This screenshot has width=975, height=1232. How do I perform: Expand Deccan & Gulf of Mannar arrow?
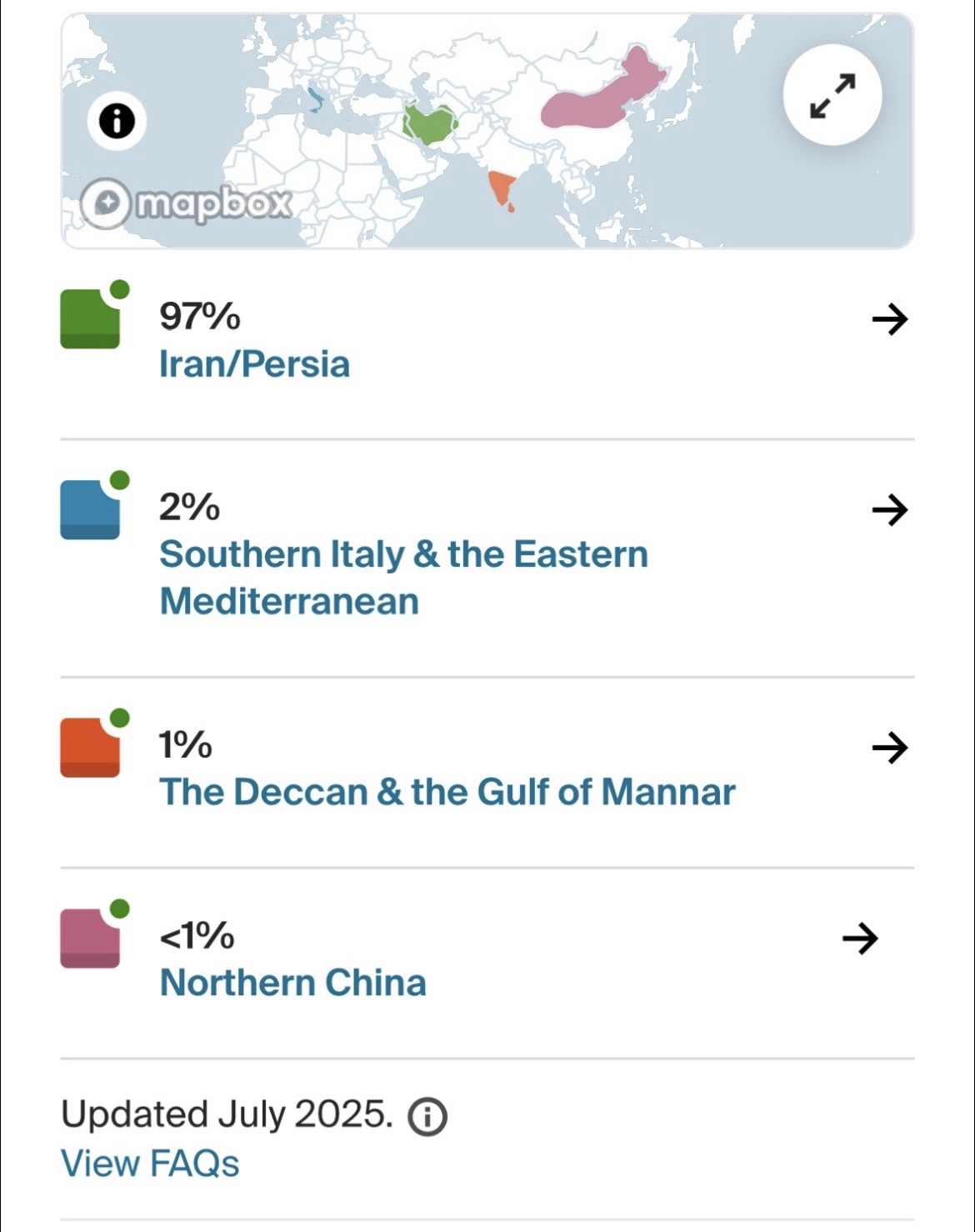[889, 747]
